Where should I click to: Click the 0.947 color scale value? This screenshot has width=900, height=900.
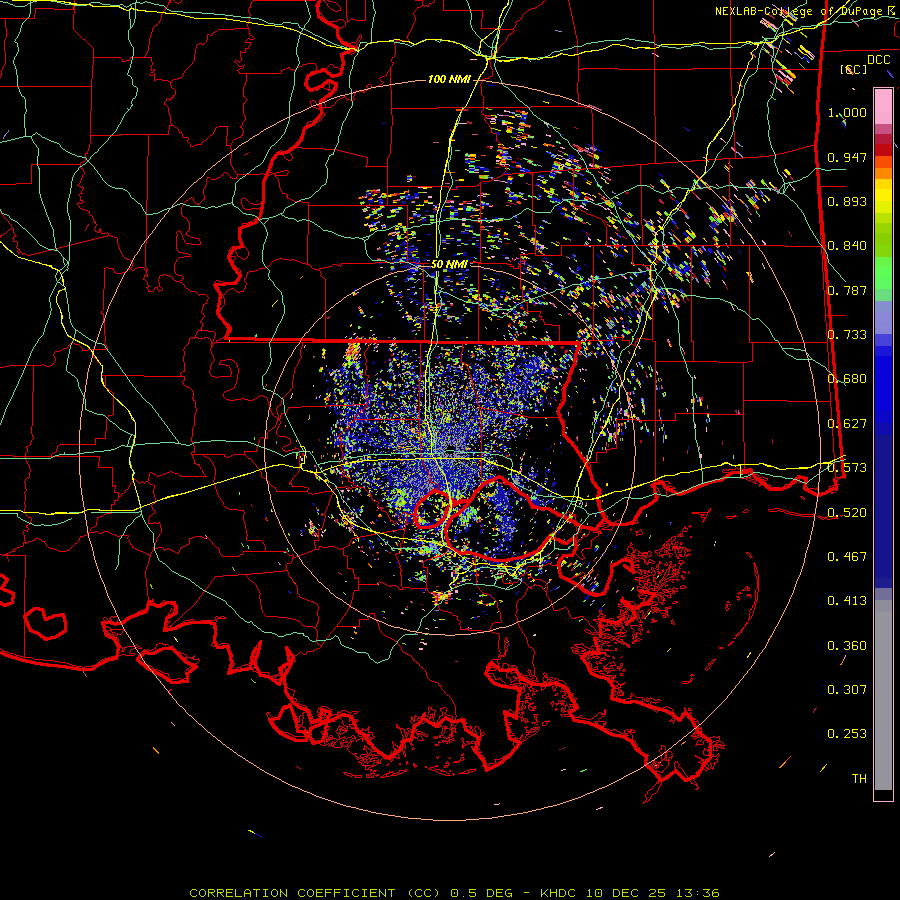[847, 157]
